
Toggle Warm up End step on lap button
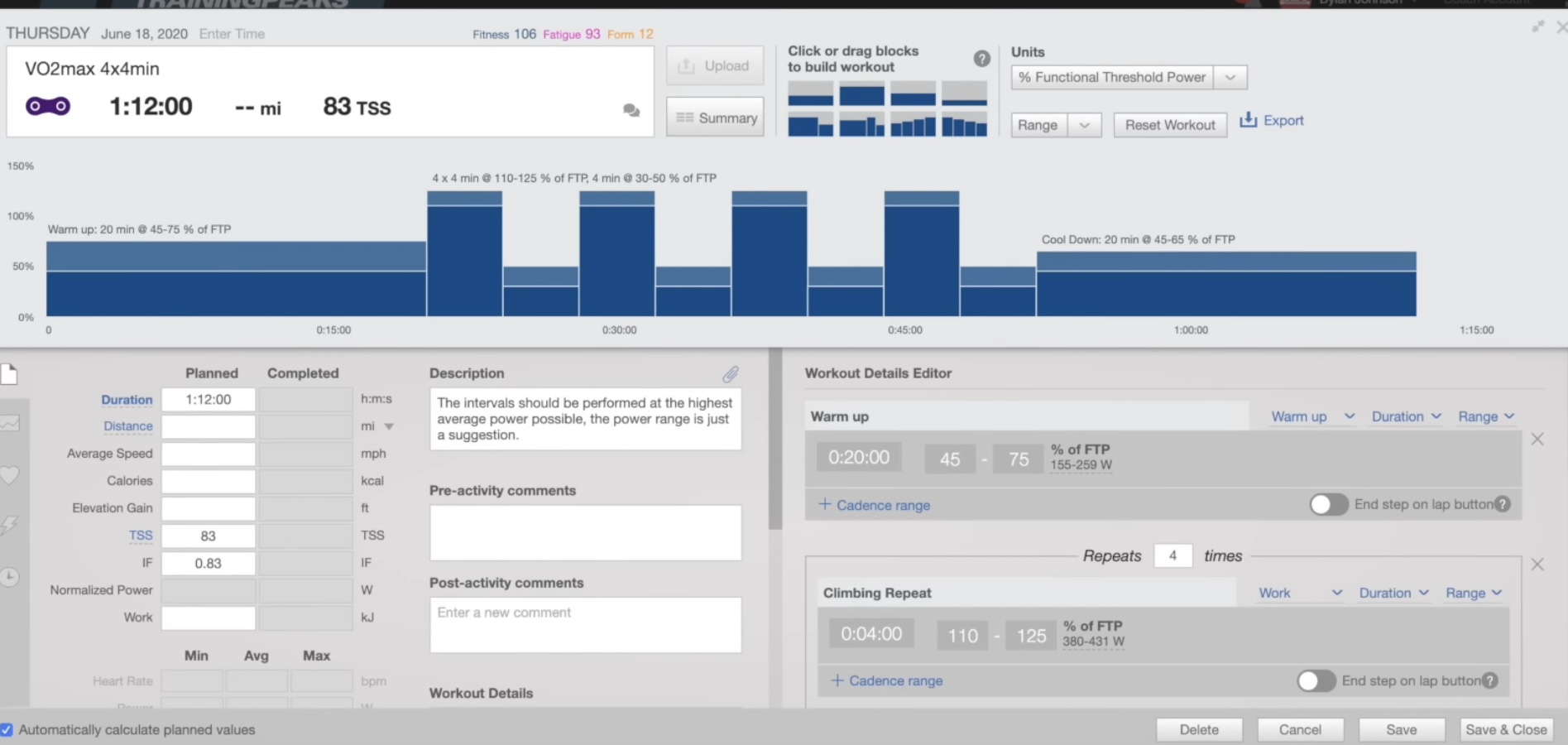(1328, 505)
